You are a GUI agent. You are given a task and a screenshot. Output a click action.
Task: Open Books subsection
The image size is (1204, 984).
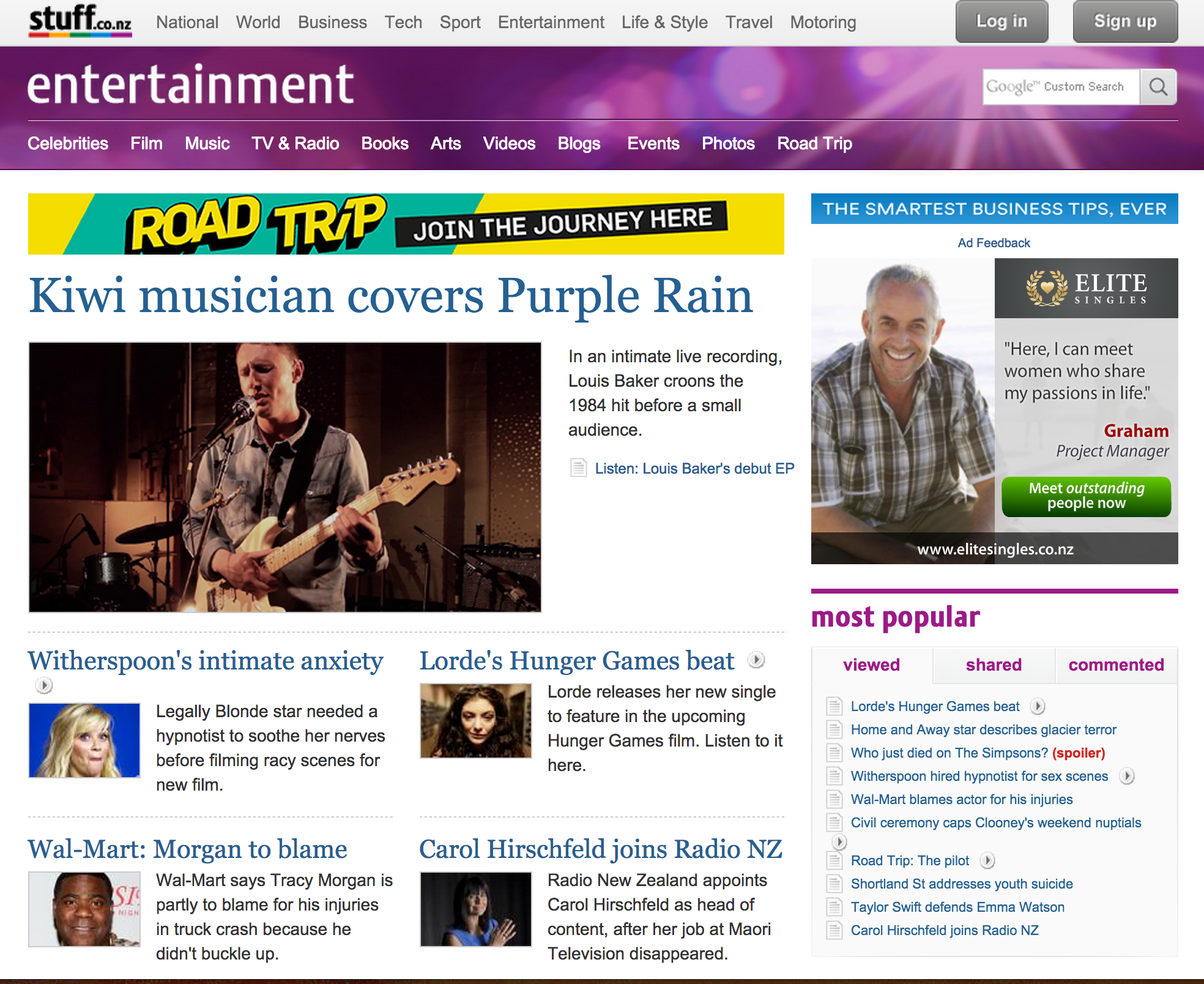coord(385,143)
